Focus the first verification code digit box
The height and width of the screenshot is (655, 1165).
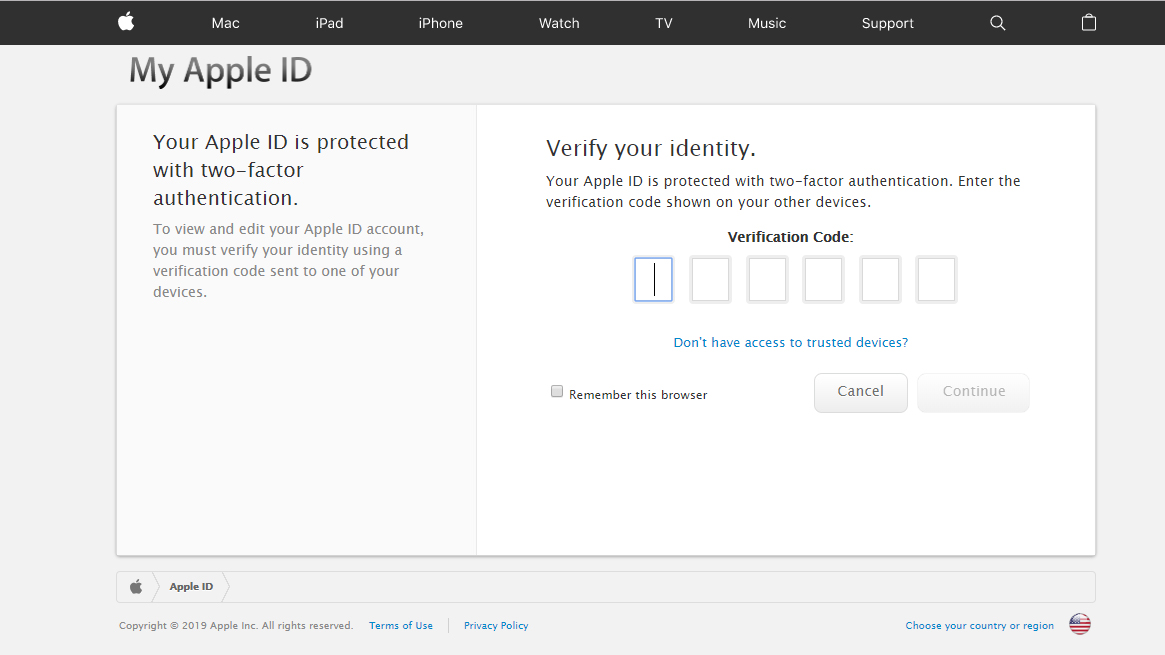(653, 279)
